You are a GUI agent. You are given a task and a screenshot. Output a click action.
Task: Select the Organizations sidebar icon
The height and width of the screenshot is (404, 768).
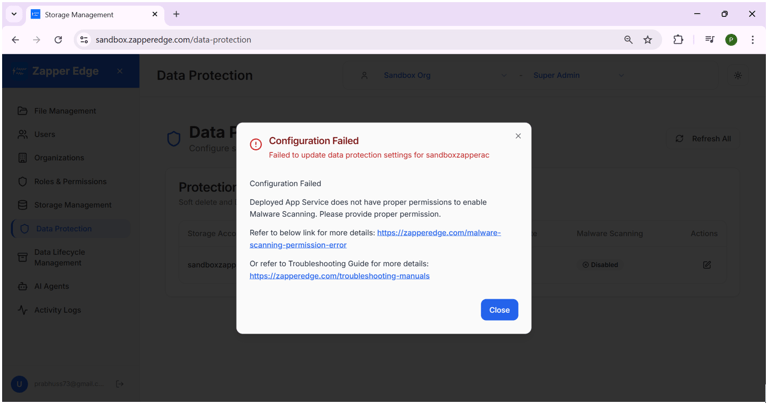[x=23, y=158]
